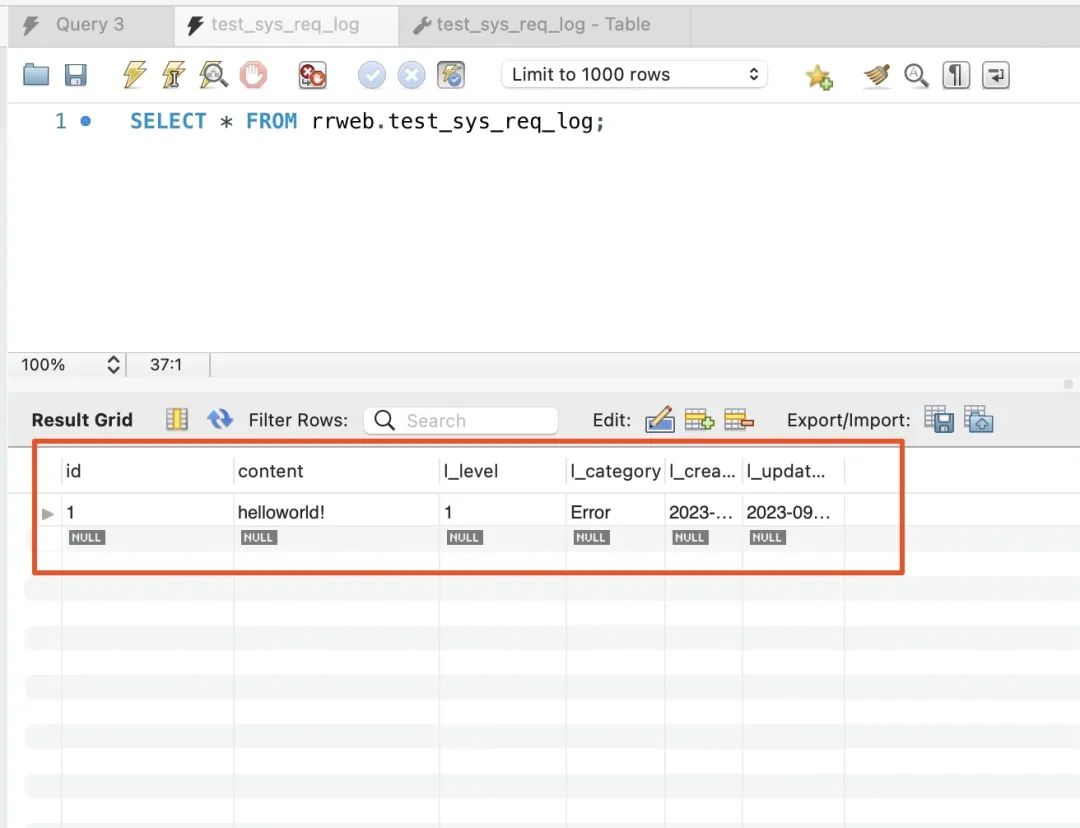Toggle invisible characters pilcrow icon

click(956, 75)
